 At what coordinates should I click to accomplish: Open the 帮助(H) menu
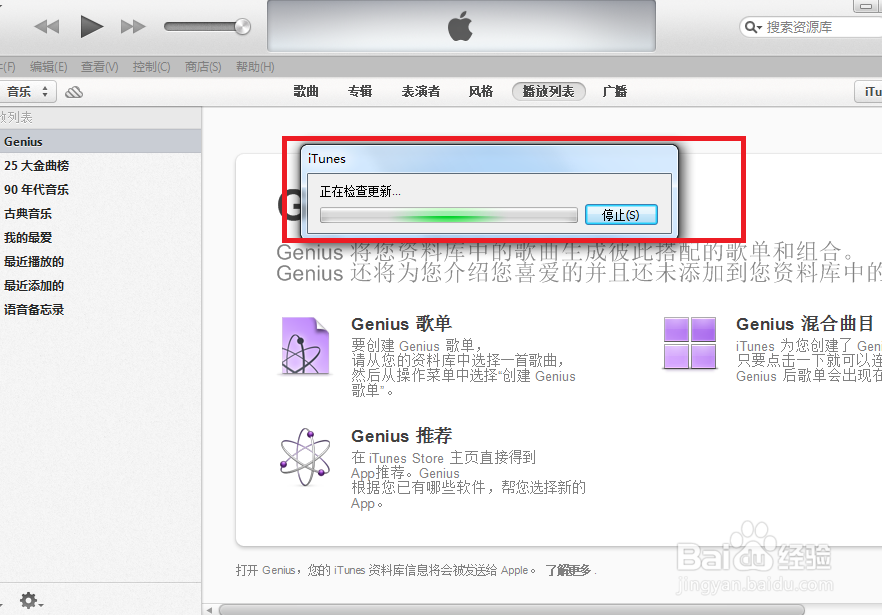point(255,67)
